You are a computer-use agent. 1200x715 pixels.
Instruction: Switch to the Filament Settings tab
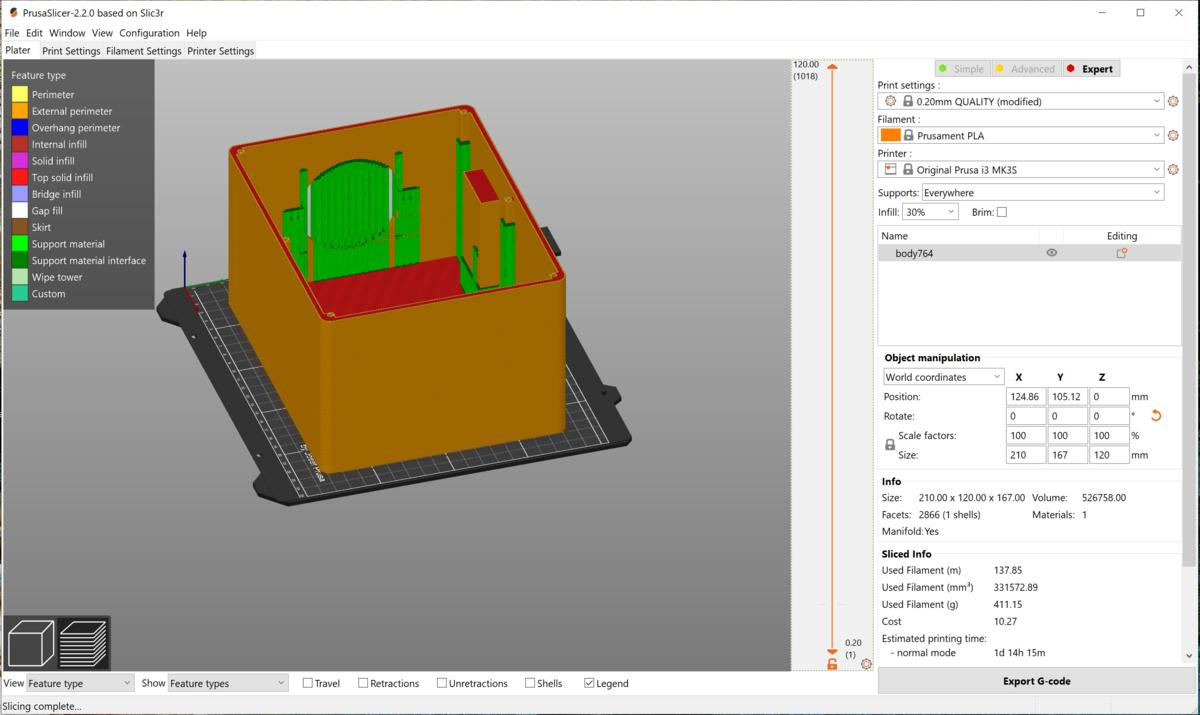click(143, 51)
